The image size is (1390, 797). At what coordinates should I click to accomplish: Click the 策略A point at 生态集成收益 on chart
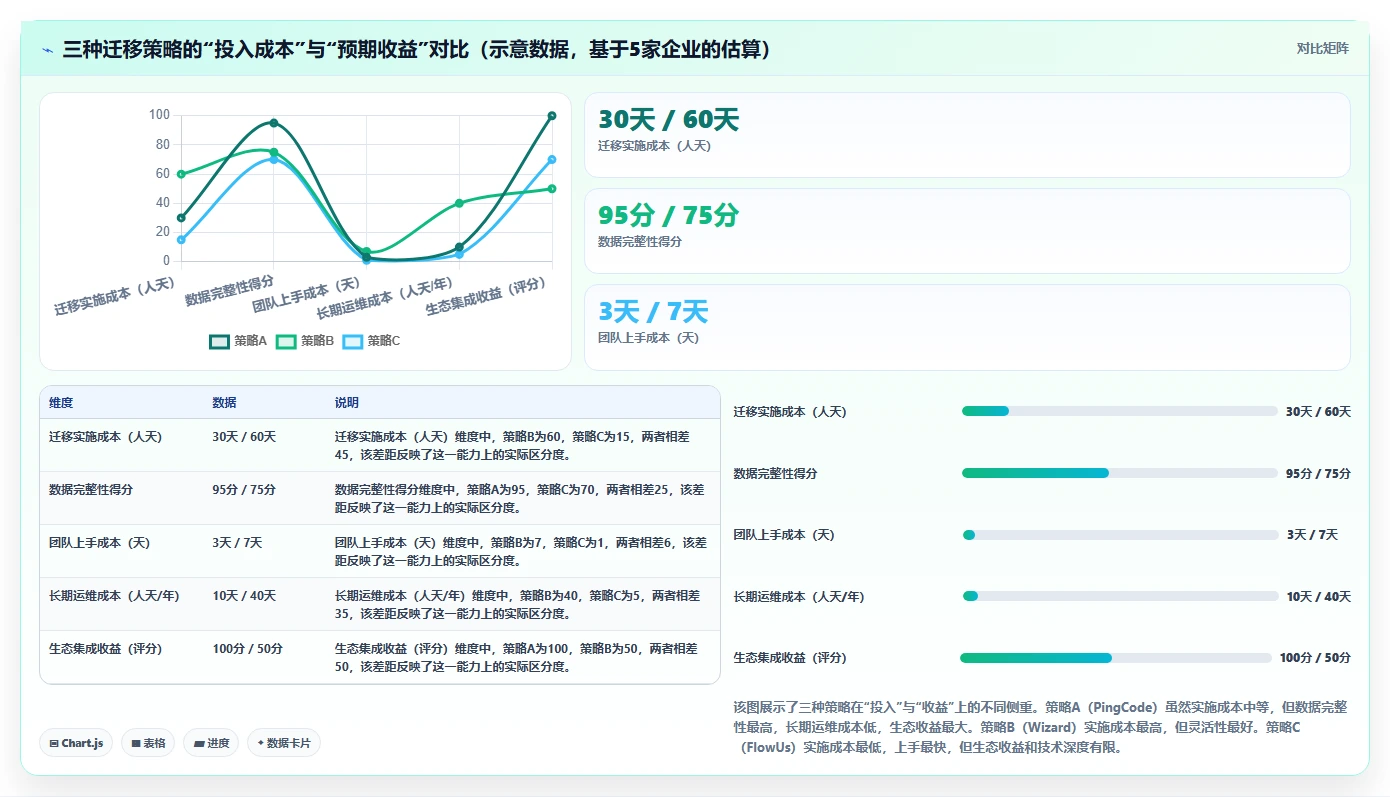tap(552, 116)
